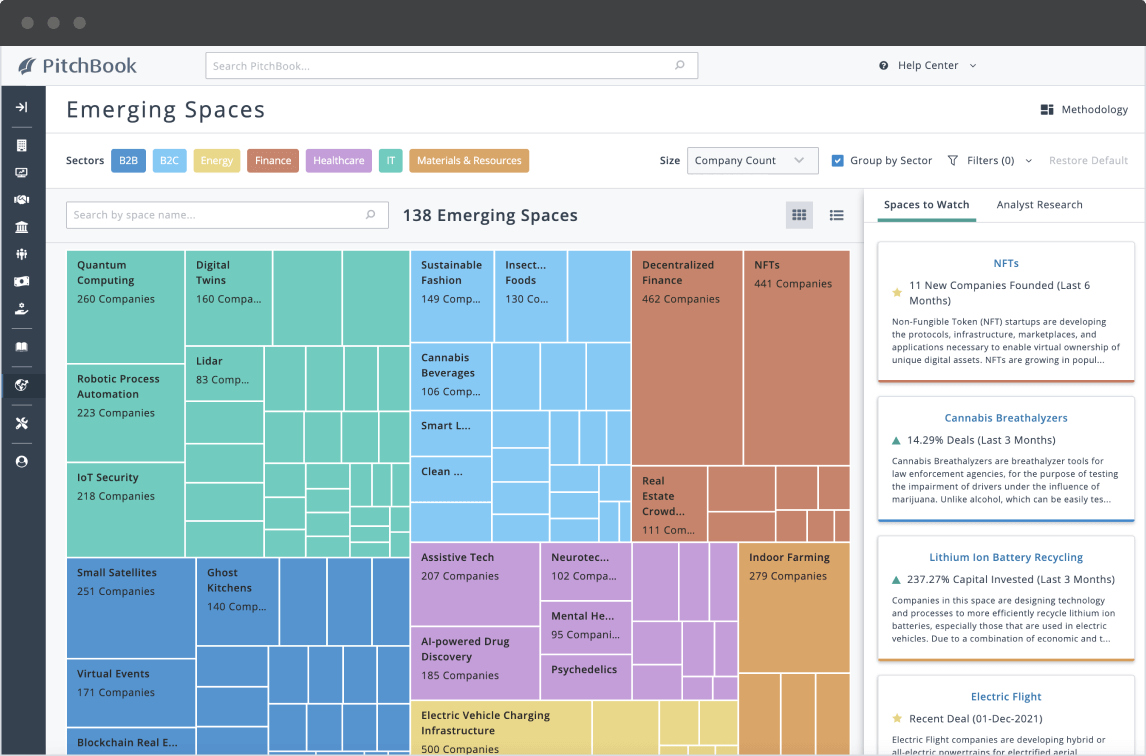The image size is (1146, 756).
Task: Select the IoT Security tile
Action: pos(125,510)
